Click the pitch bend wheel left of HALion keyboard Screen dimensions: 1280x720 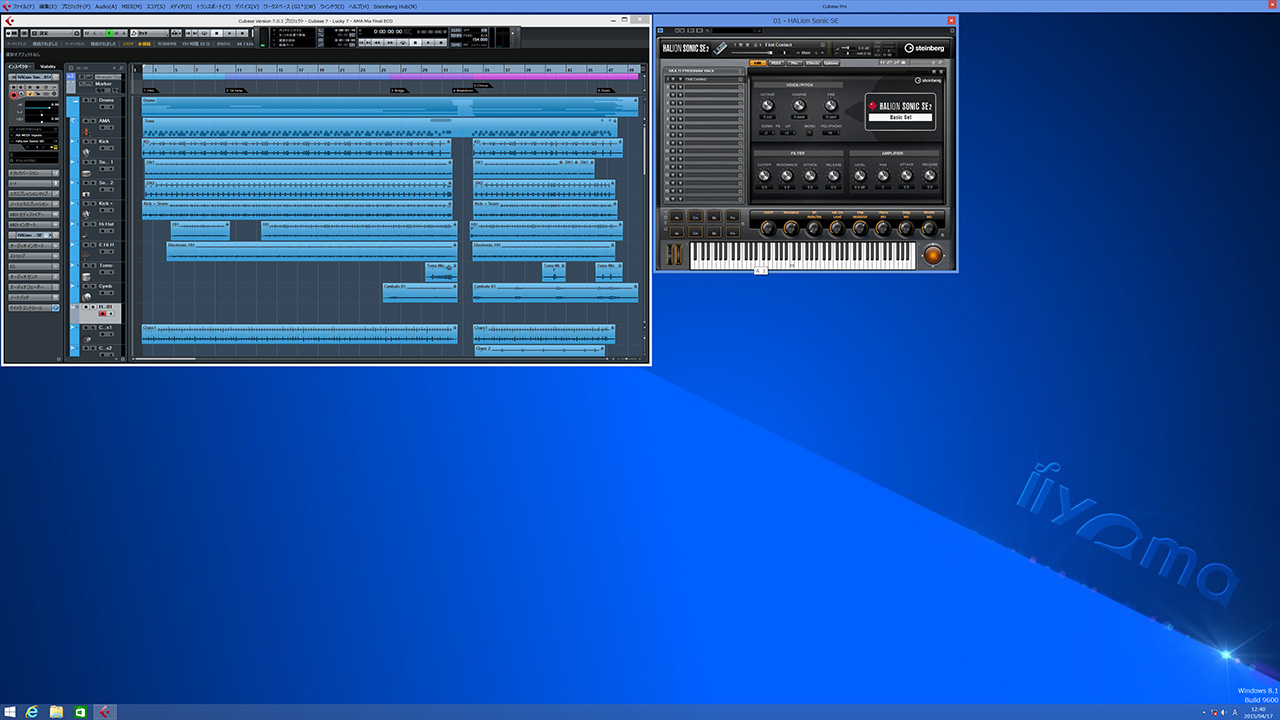click(670, 254)
